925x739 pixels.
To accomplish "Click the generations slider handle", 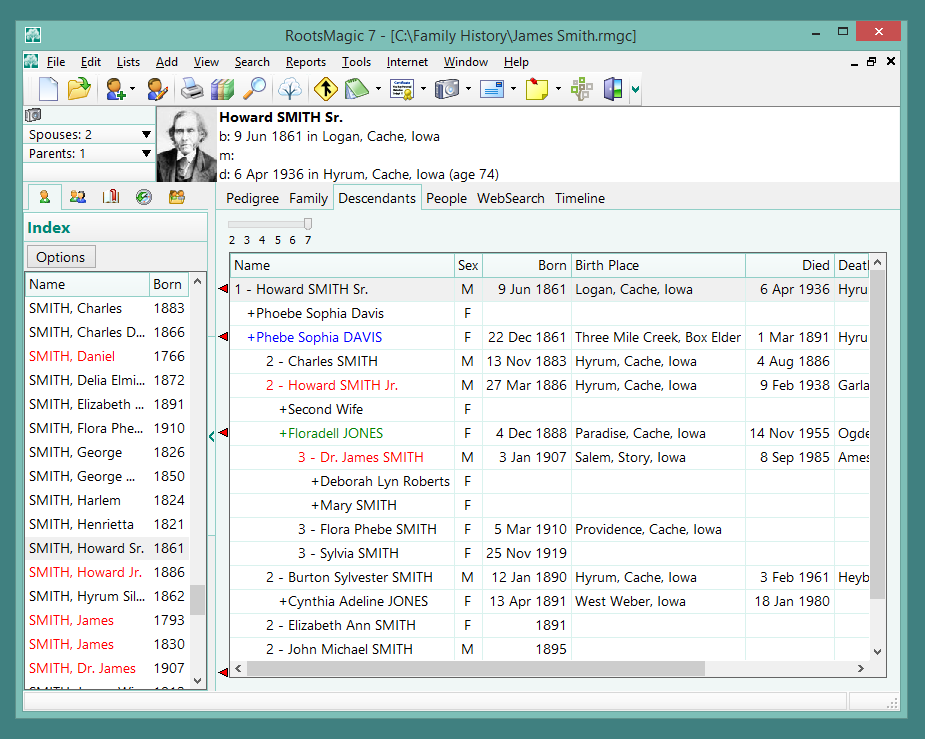I will [x=308, y=224].
